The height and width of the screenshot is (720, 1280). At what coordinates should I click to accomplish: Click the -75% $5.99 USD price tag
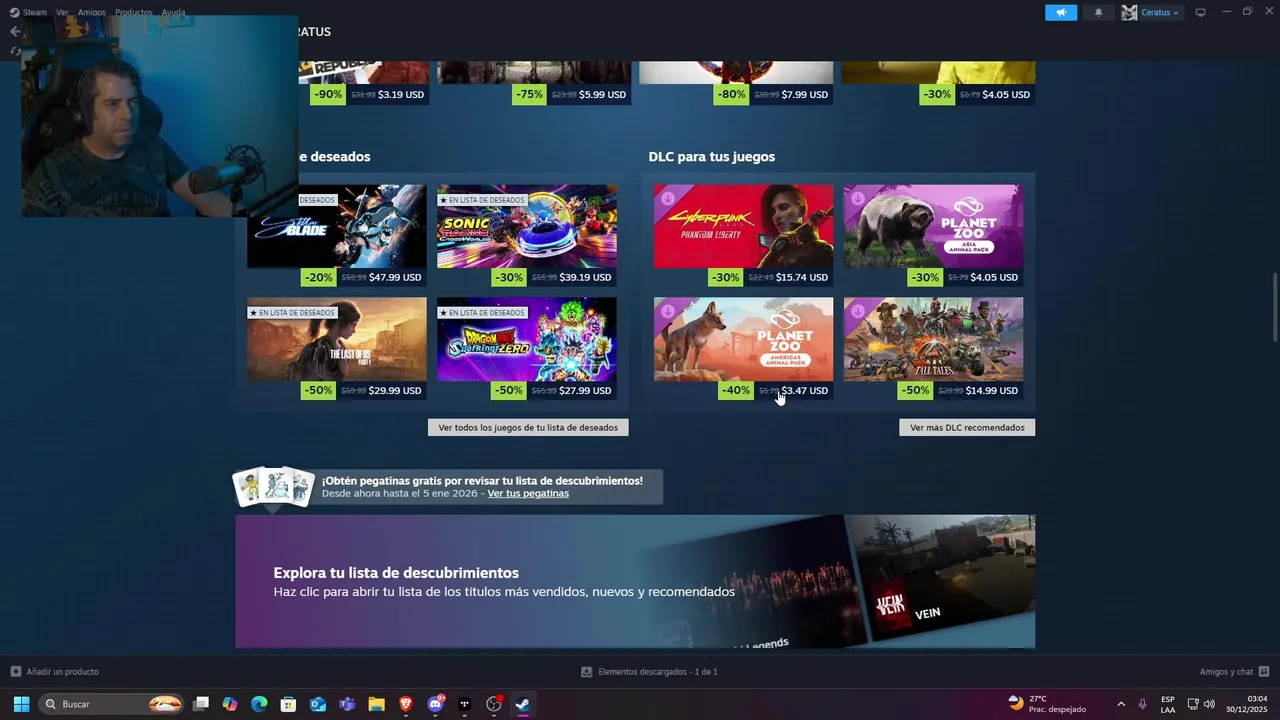[x=571, y=94]
